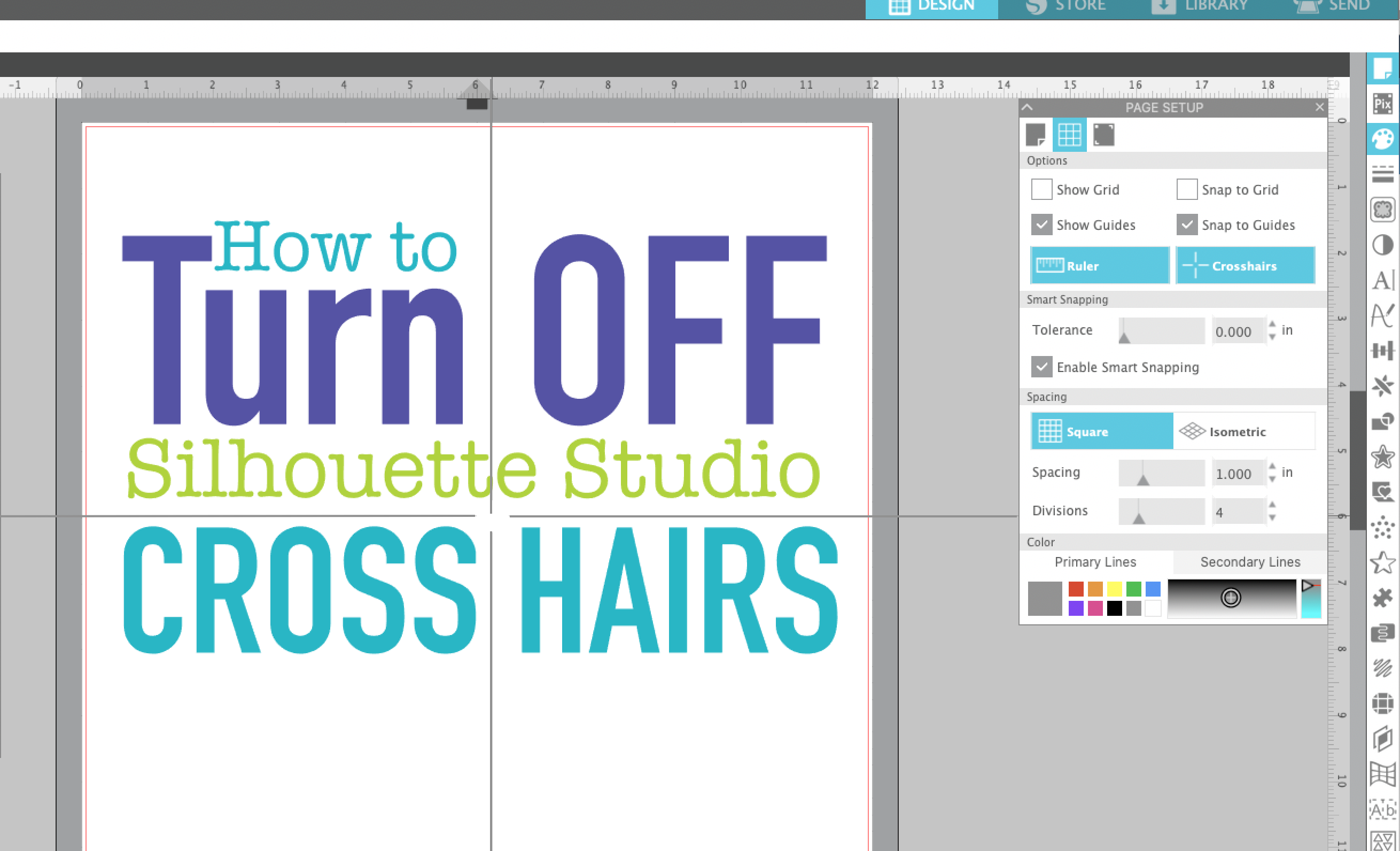Open the Line Style panel
Screen dimensions: 1400x851
1383,175
